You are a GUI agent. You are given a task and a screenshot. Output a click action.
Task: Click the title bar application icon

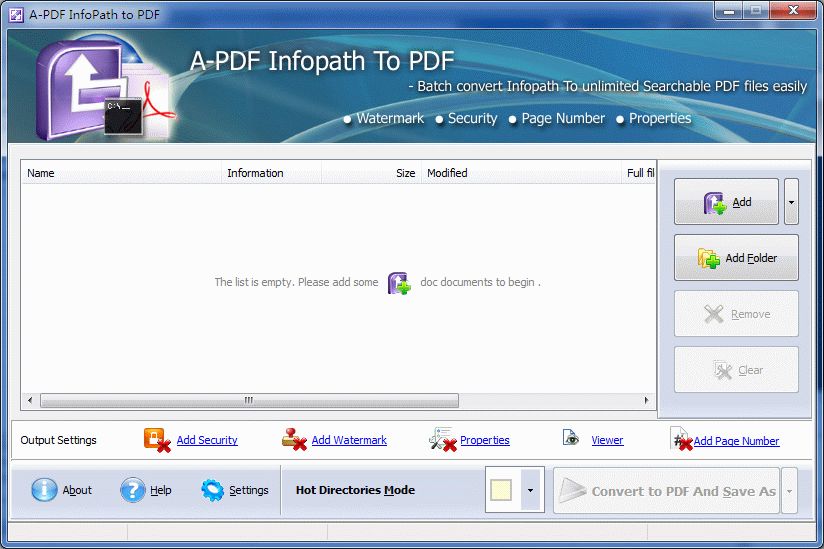coord(16,15)
